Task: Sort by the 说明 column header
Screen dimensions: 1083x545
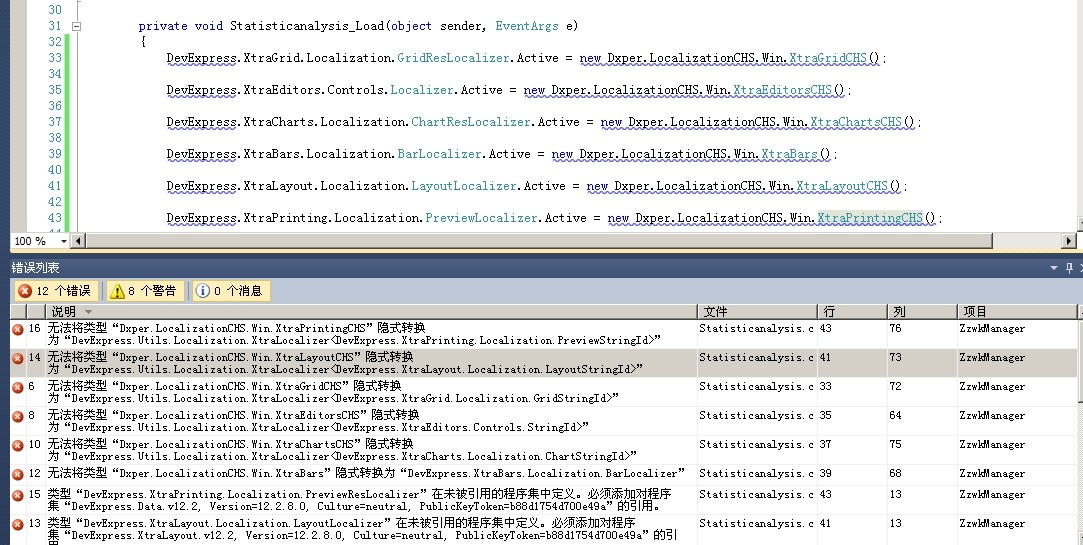Action: [372, 312]
